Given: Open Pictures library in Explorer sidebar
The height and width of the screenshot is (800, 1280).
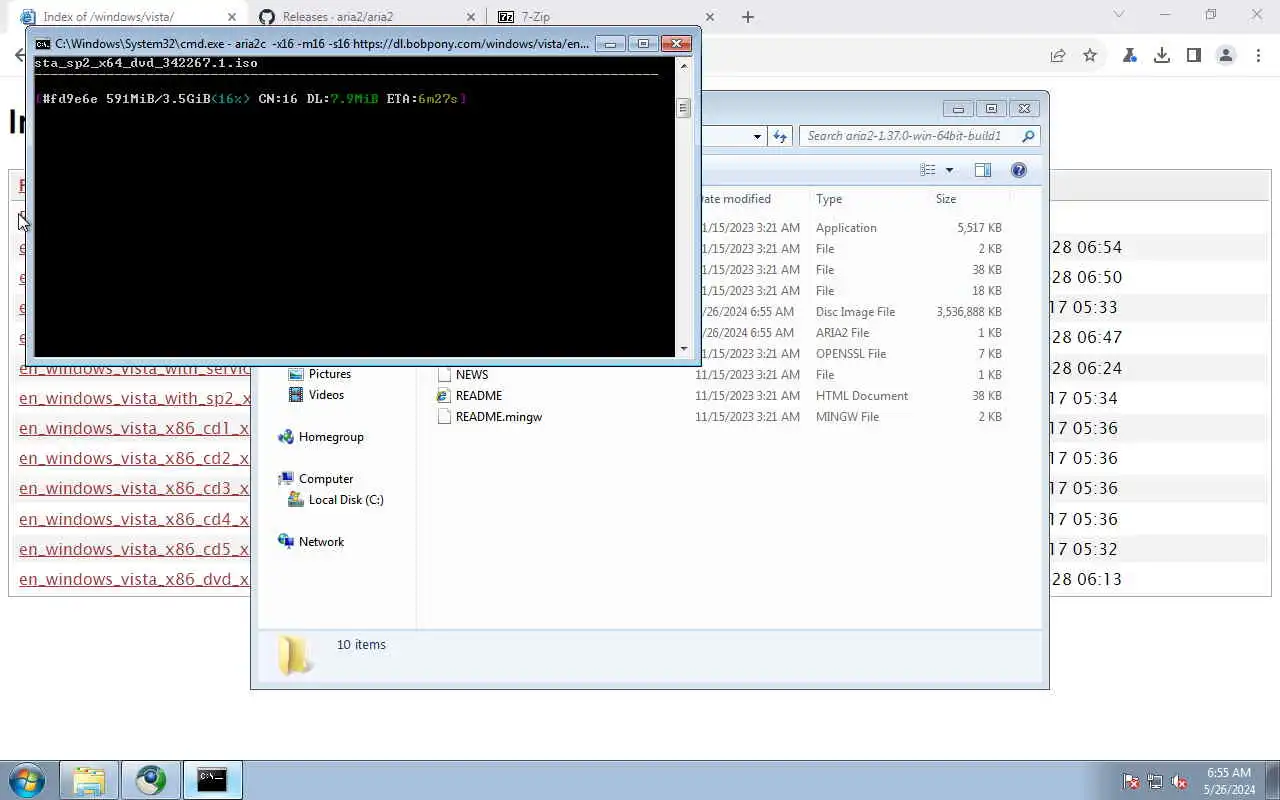Looking at the screenshot, I should pyautogui.click(x=329, y=374).
